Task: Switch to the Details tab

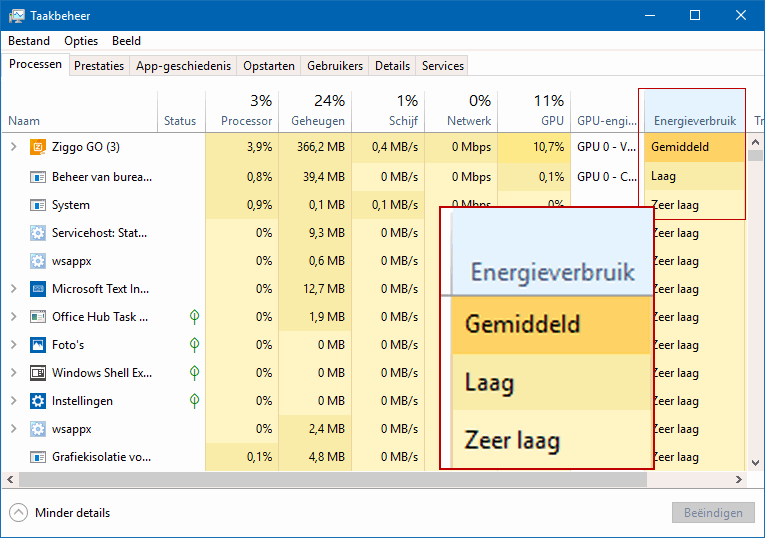Action: (x=392, y=66)
